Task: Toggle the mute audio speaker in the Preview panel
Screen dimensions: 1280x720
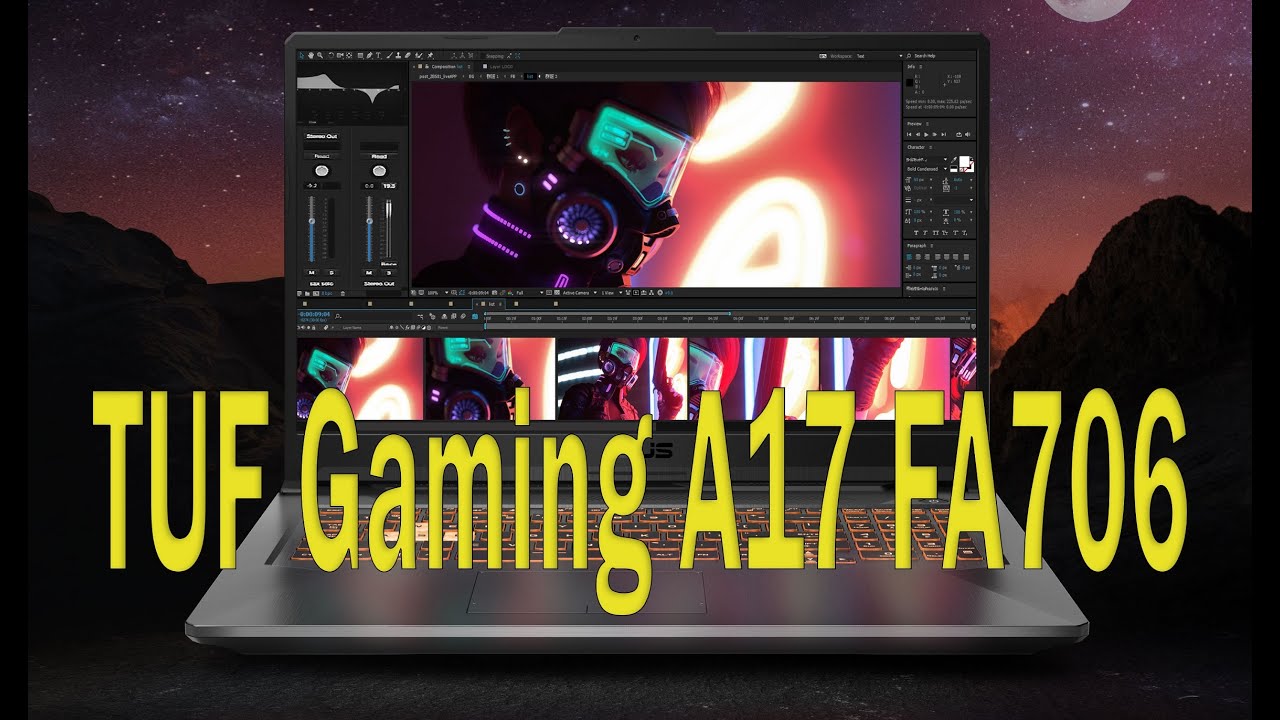Action: [967, 135]
